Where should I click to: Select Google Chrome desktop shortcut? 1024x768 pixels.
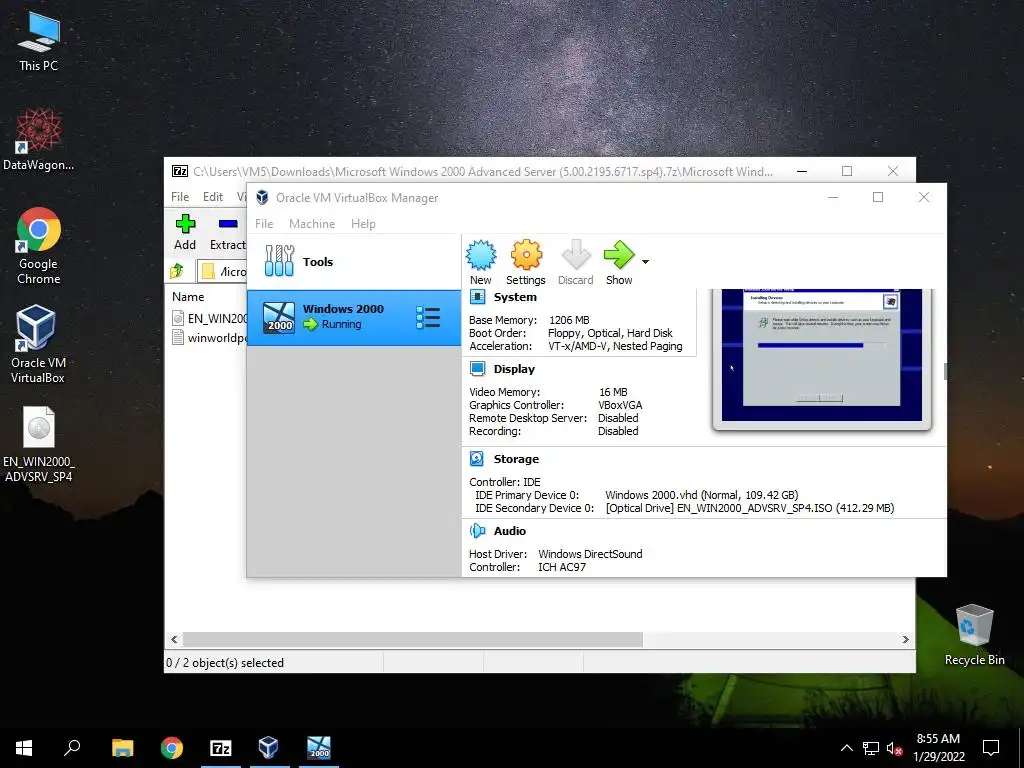pos(39,246)
